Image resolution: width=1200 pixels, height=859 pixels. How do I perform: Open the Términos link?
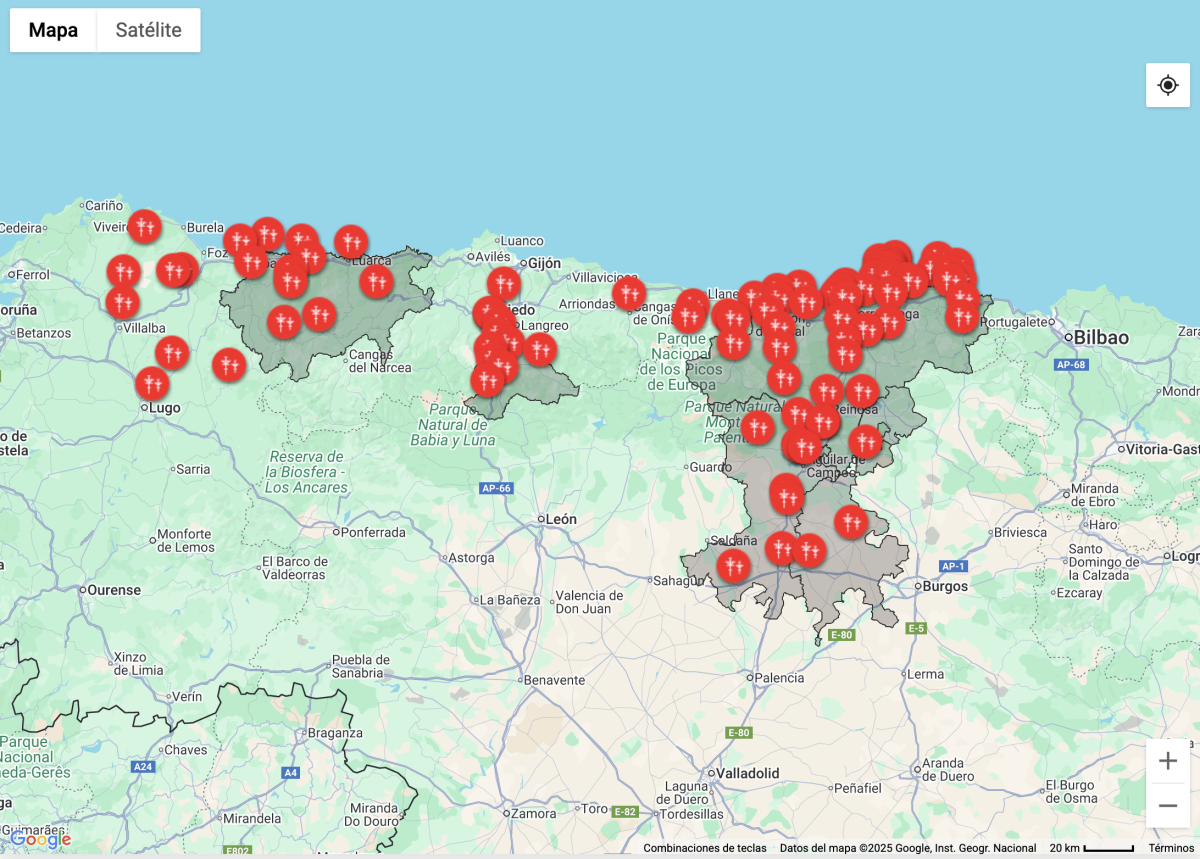[x=1170, y=848]
